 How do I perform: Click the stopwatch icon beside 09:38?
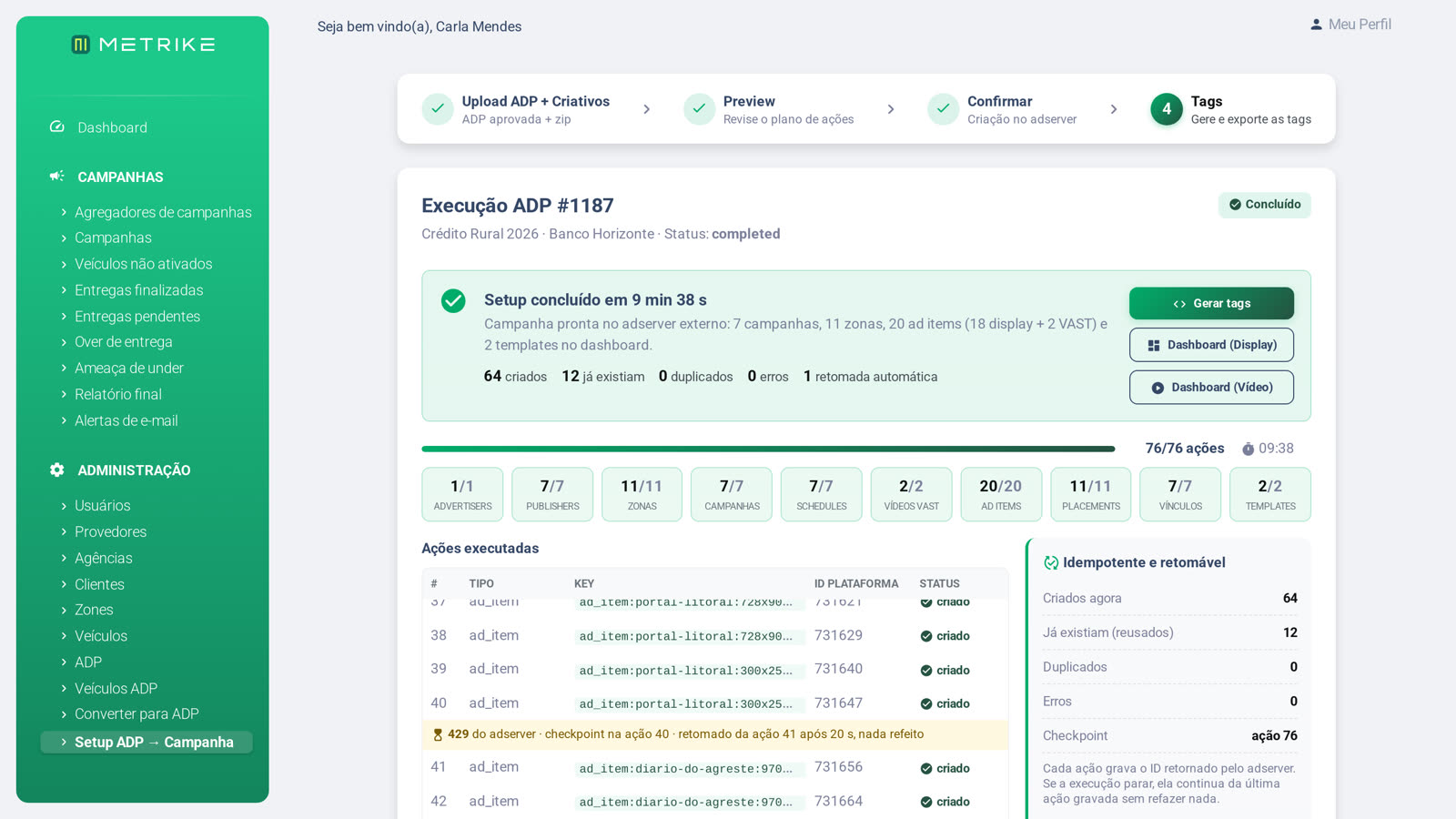pos(1249,449)
